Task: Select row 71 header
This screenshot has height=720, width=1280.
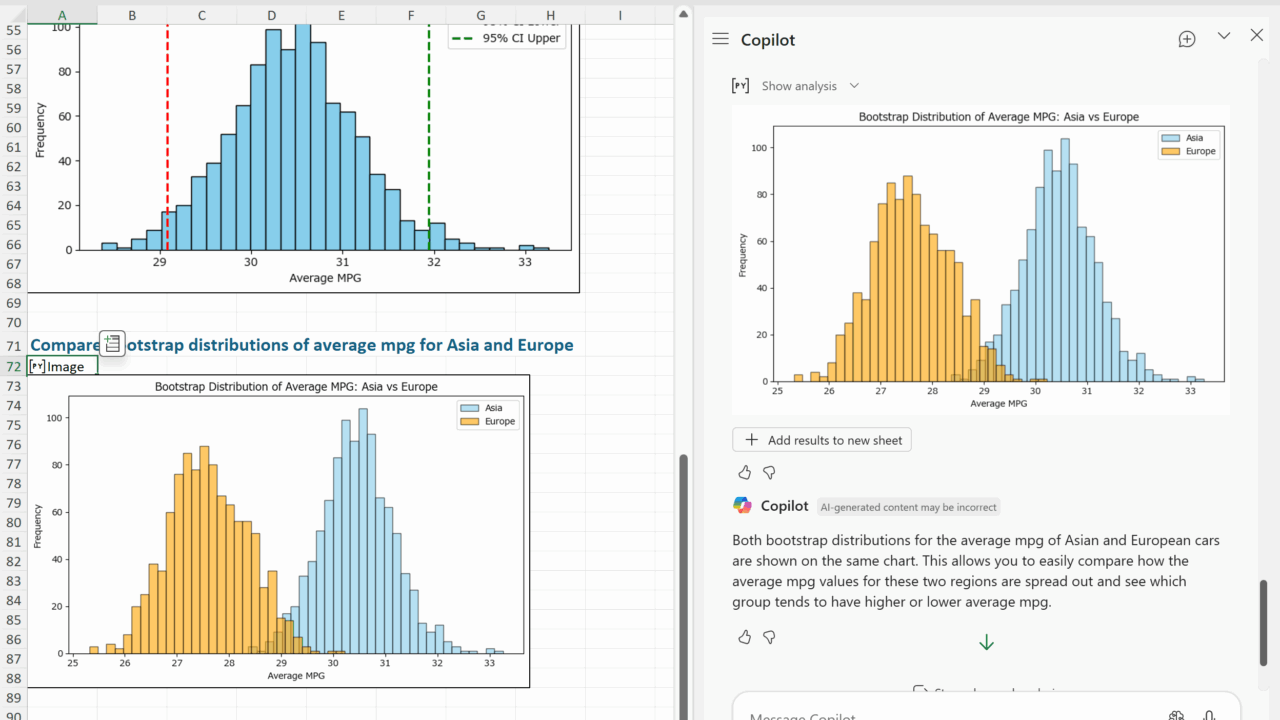Action: (x=14, y=346)
